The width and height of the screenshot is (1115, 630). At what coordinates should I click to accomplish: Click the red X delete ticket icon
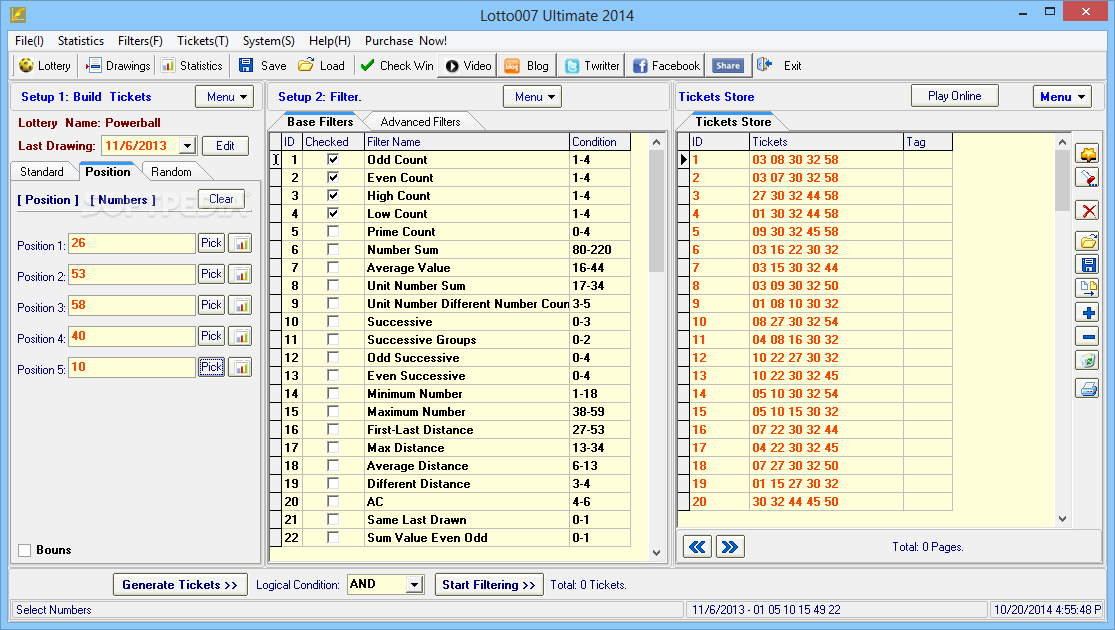(1088, 210)
